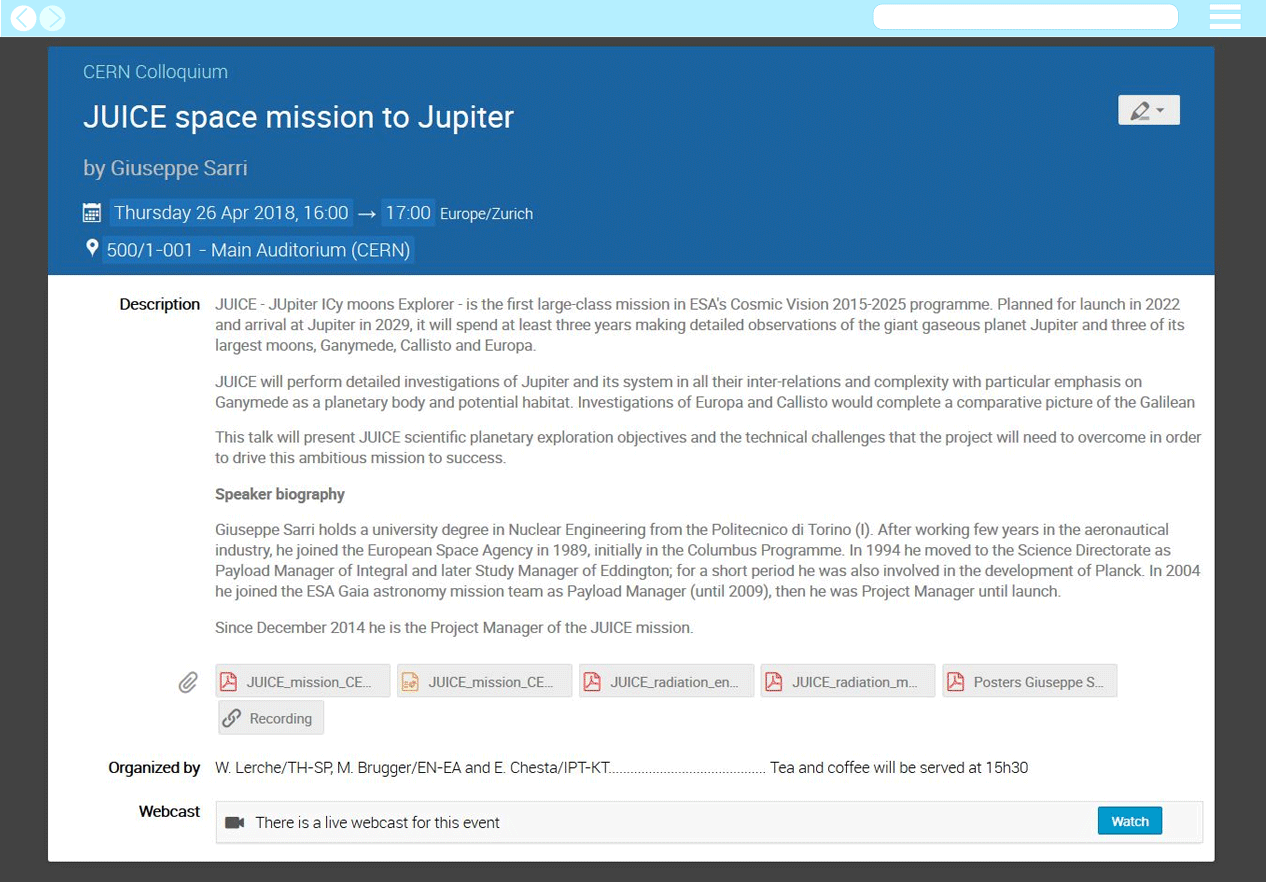This screenshot has height=882, width=1266.
Task: Click the browser back arrow icon
Action: (23, 18)
